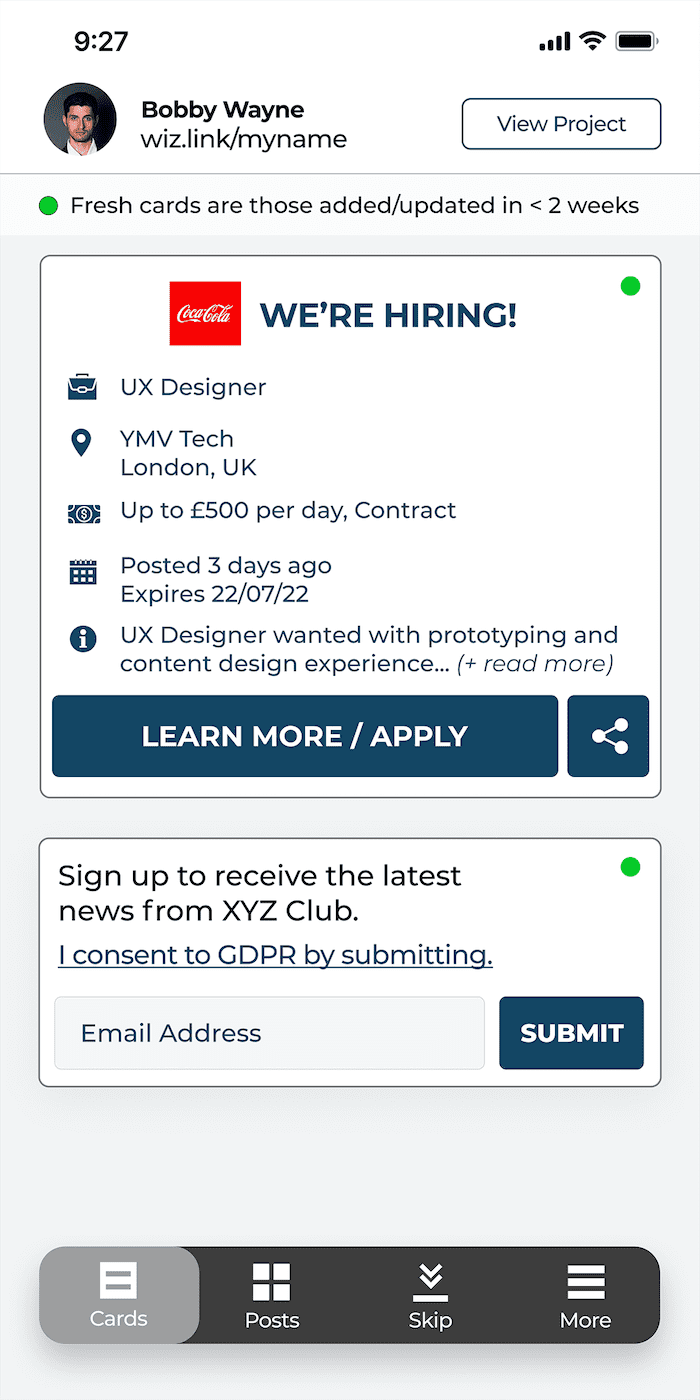Click the info circle icon

(x=83, y=639)
